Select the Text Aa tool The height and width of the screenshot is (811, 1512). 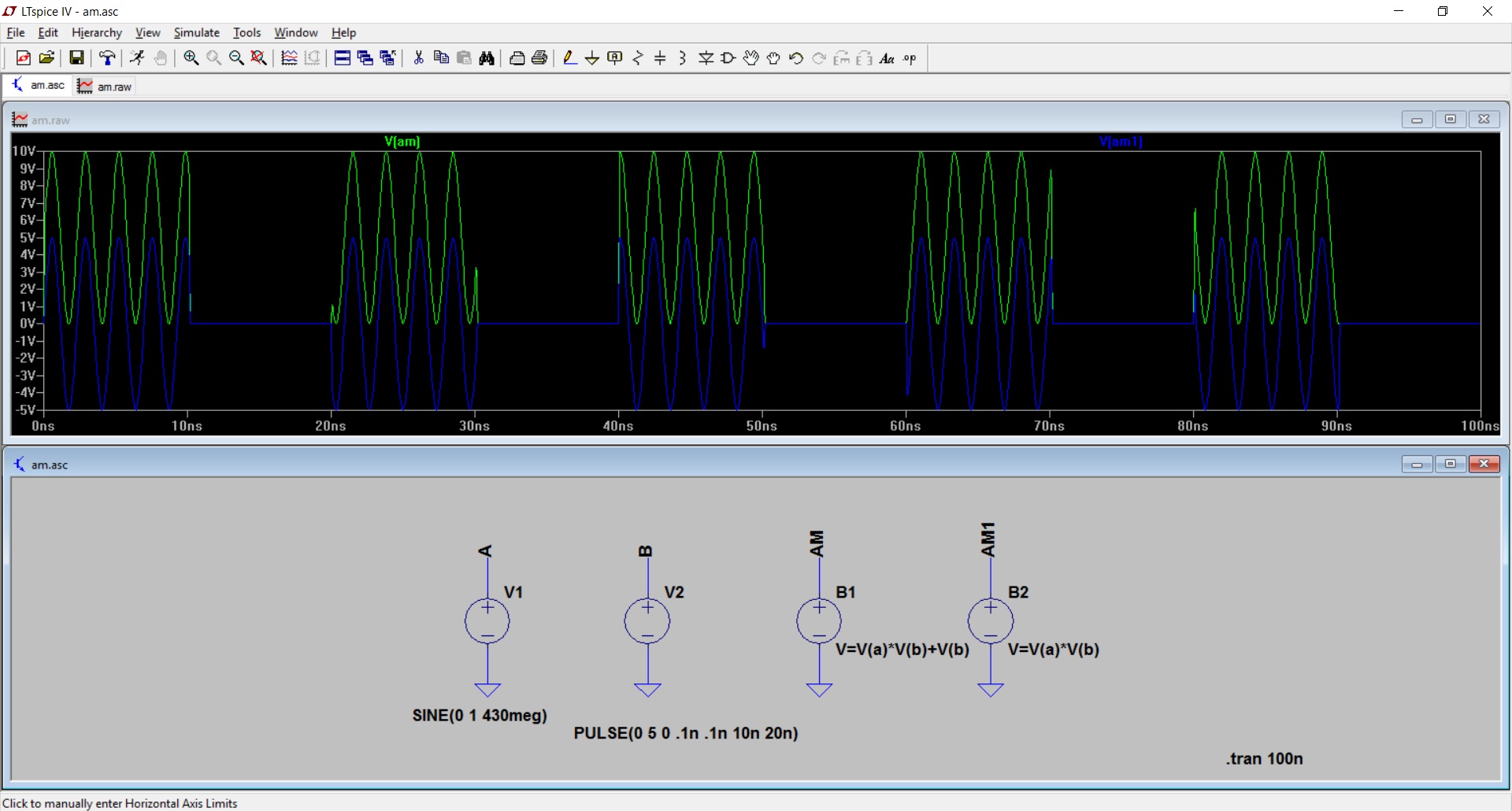(887, 58)
